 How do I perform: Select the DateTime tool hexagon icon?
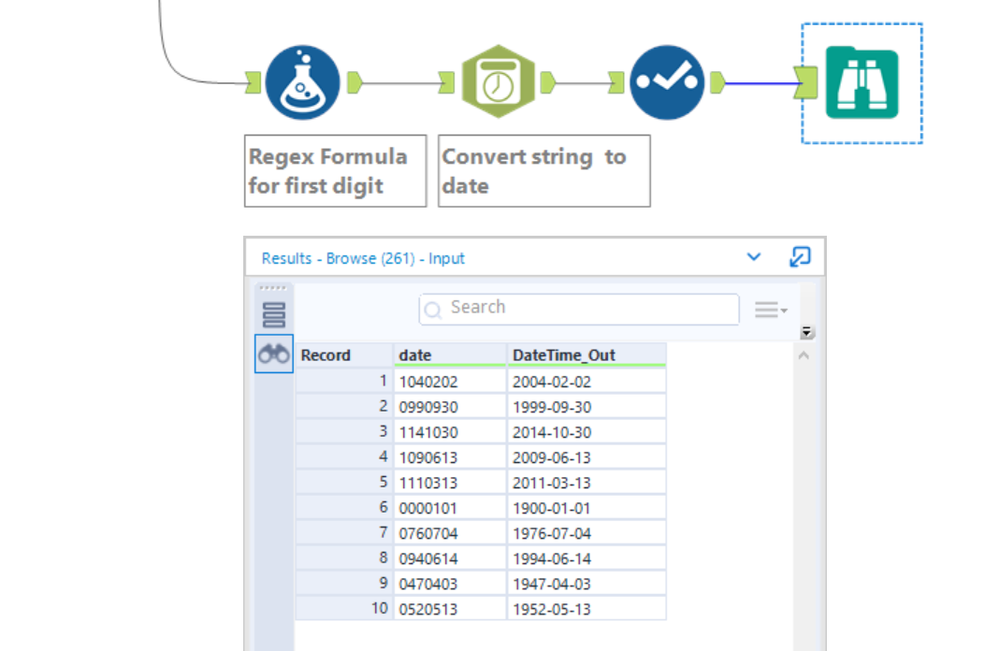(498, 82)
